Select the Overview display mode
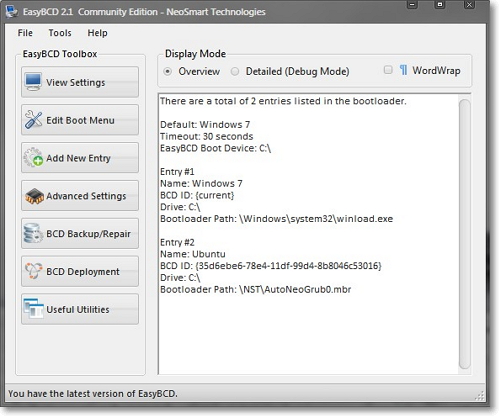Viewport: 499px width, 416px height. (x=168, y=71)
